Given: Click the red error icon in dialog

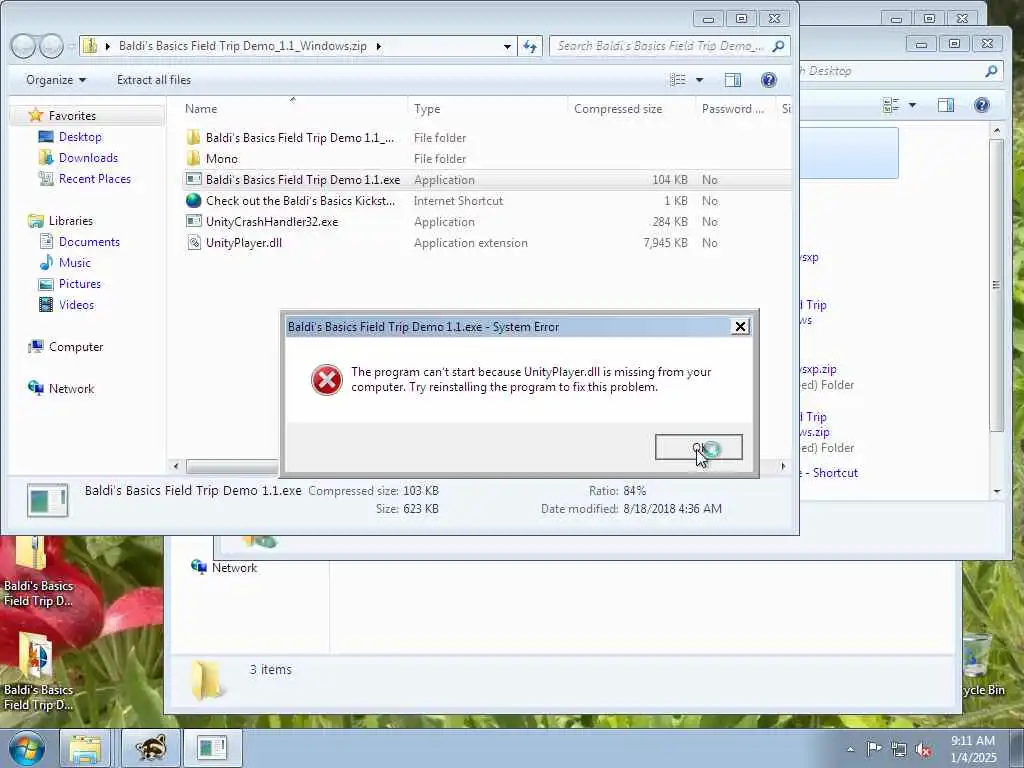Looking at the screenshot, I should [327, 380].
